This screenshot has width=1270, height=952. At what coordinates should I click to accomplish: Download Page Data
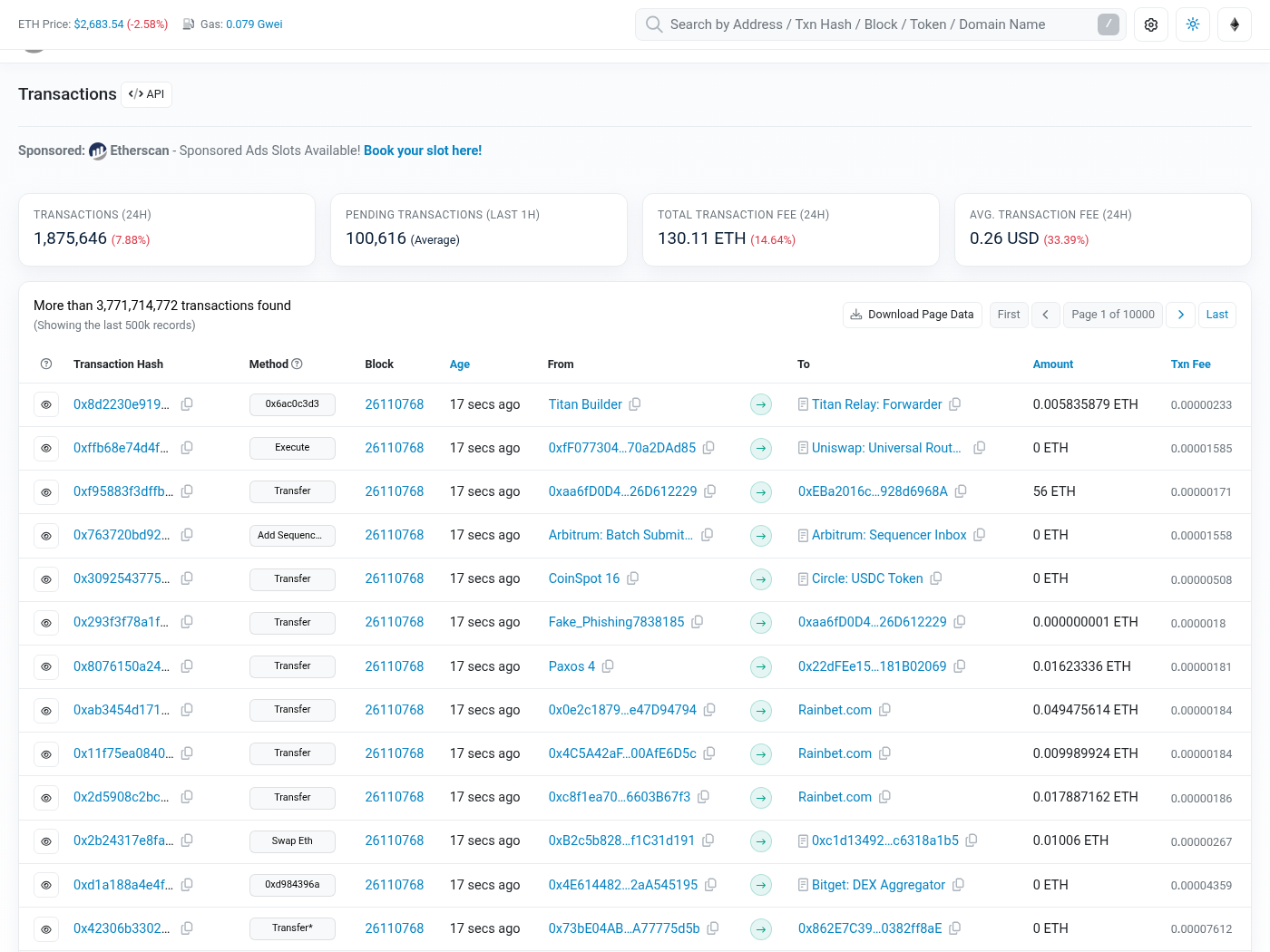point(913,315)
